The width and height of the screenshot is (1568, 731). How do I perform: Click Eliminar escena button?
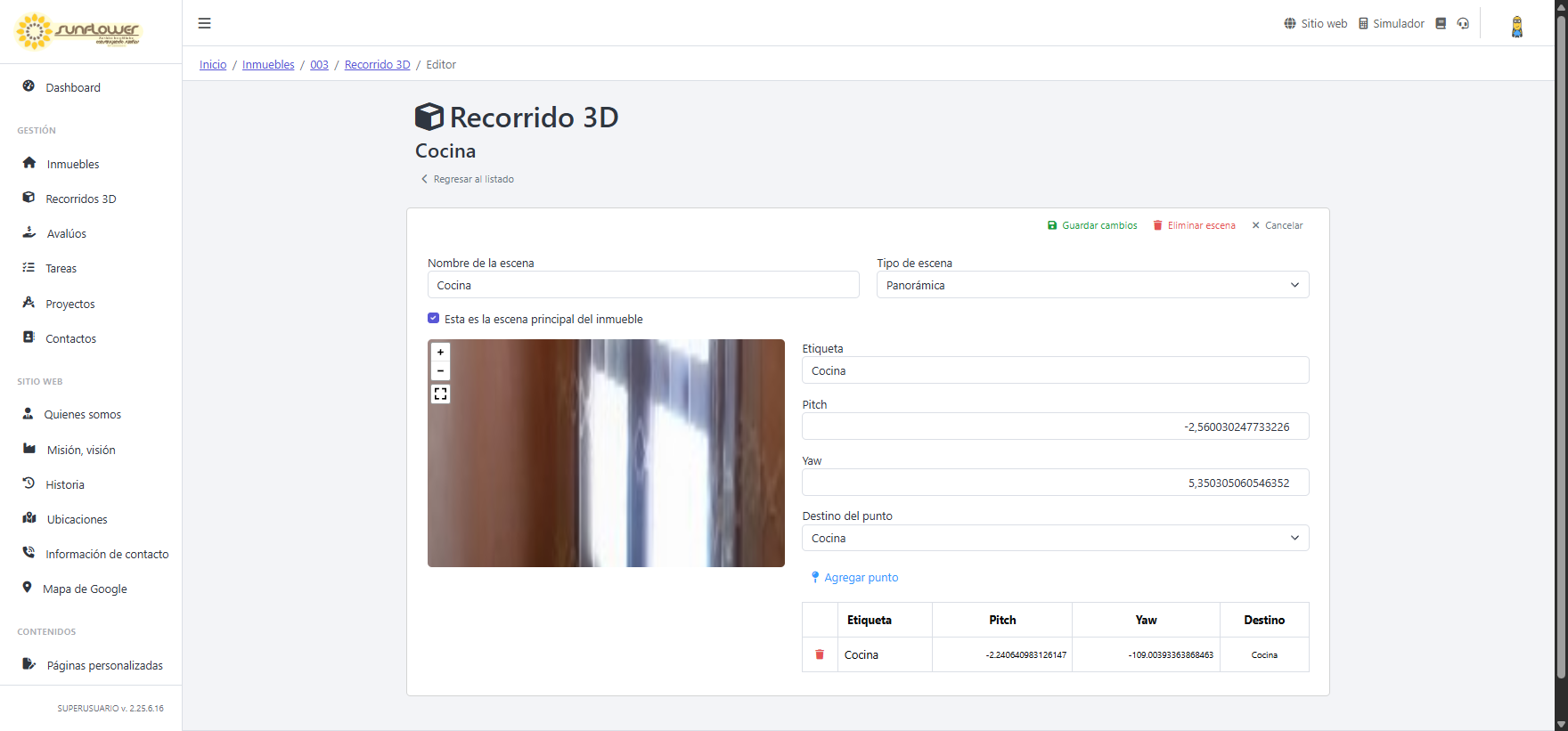(1194, 225)
